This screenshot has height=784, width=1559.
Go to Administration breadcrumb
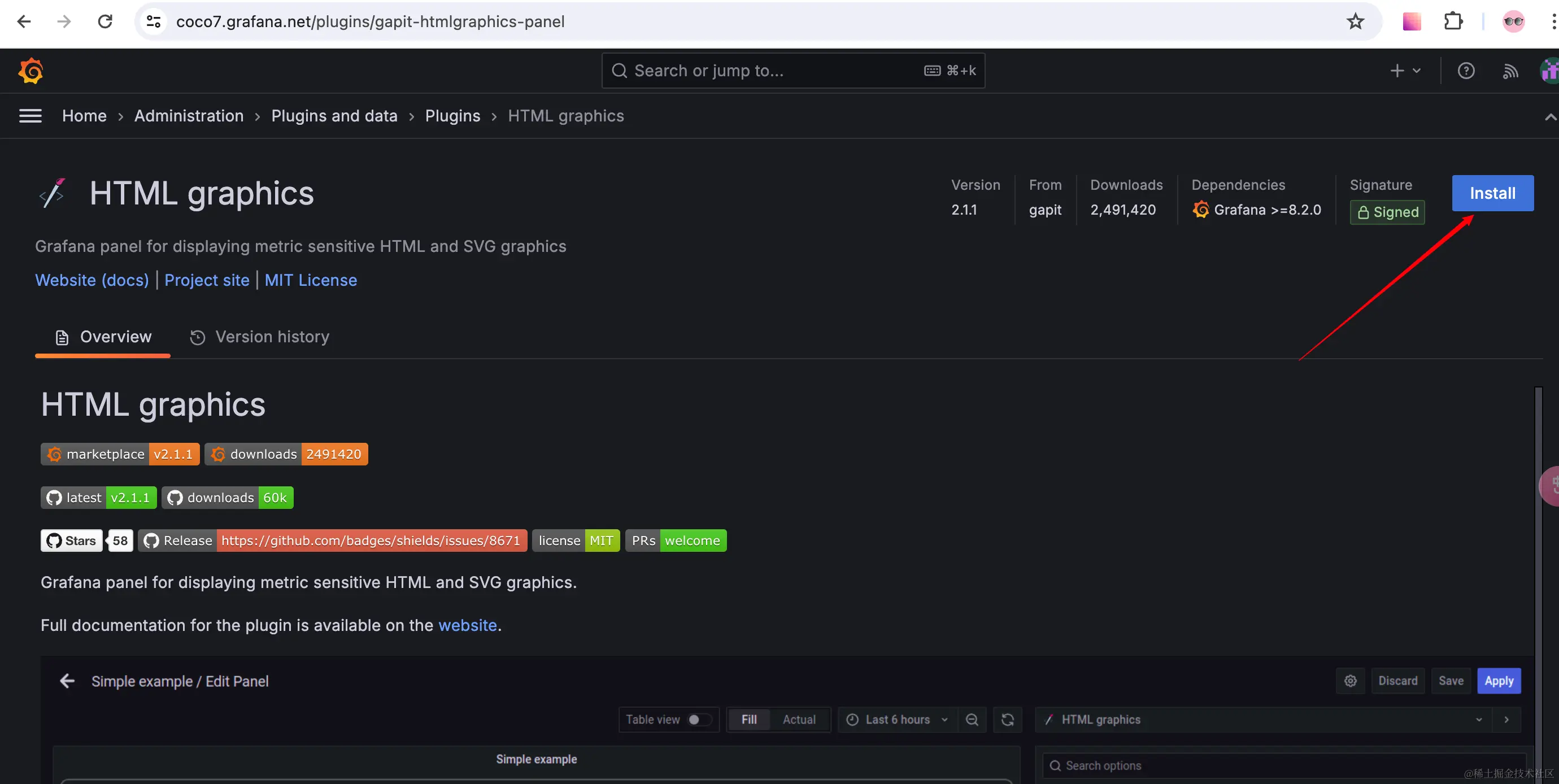pos(189,116)
